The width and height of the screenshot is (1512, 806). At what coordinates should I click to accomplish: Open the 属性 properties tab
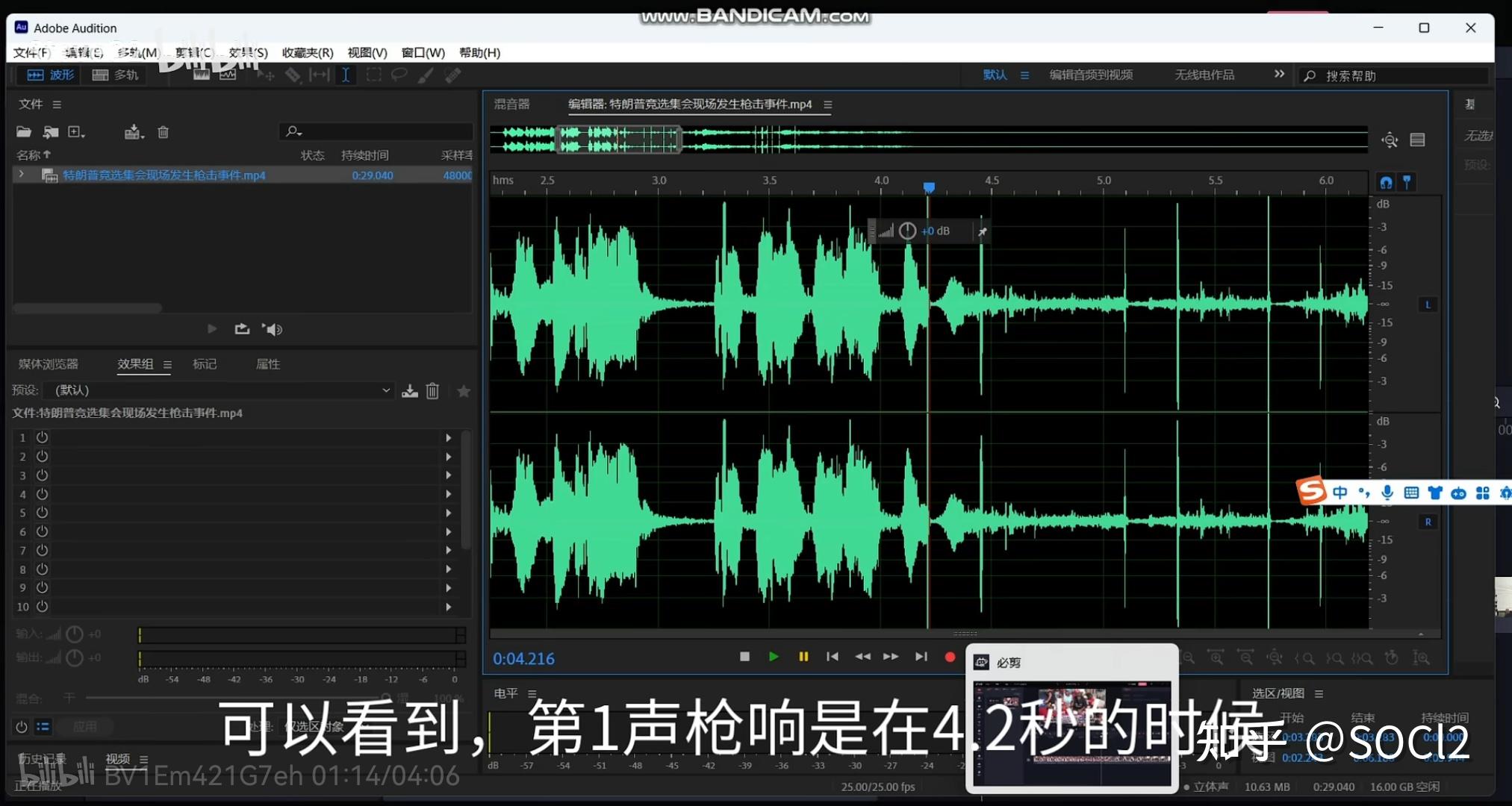coord(268,364)
